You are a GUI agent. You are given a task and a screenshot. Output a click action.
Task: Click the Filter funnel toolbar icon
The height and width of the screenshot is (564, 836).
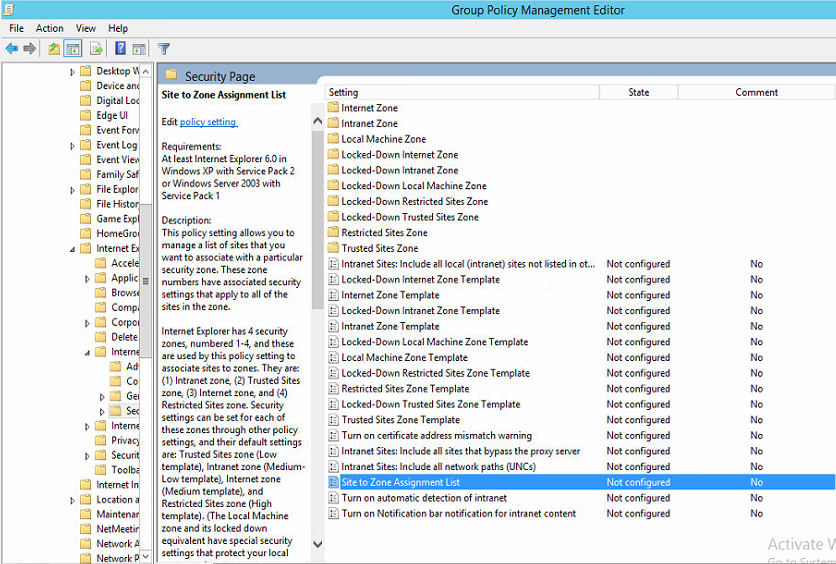tap(164, 49)
